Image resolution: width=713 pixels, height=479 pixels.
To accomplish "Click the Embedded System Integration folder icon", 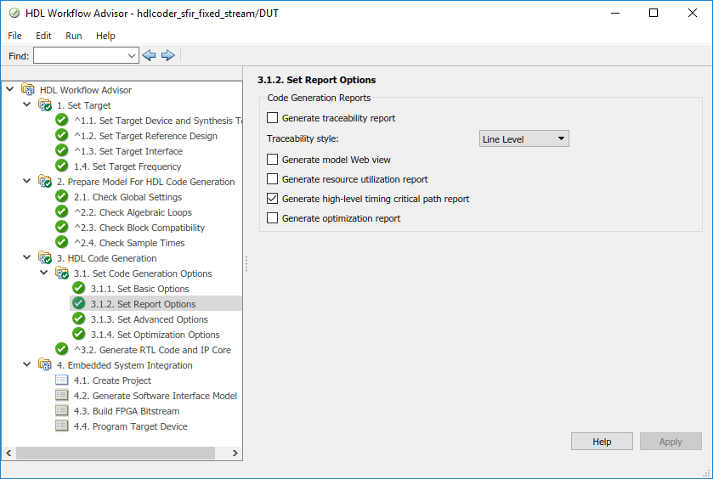I will (45, 365).
